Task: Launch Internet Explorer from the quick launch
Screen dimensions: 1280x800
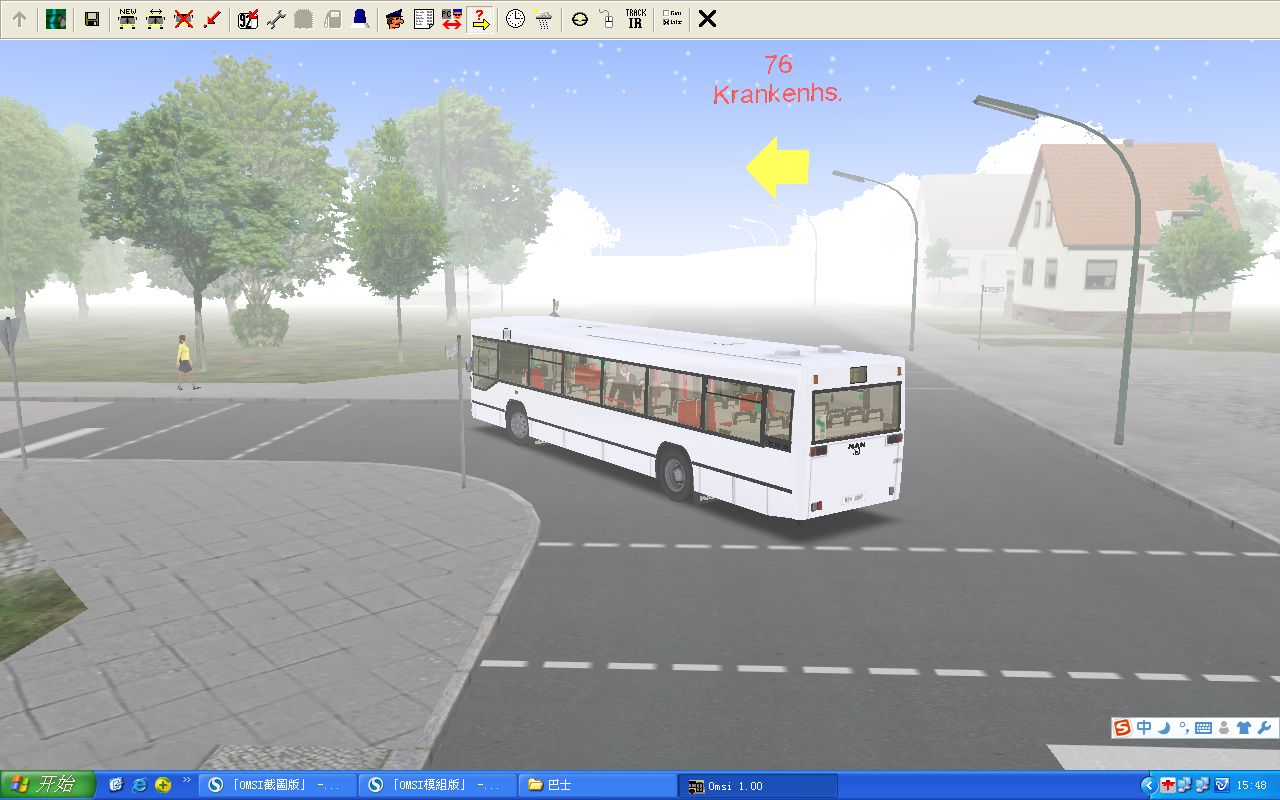Action: 139,785
